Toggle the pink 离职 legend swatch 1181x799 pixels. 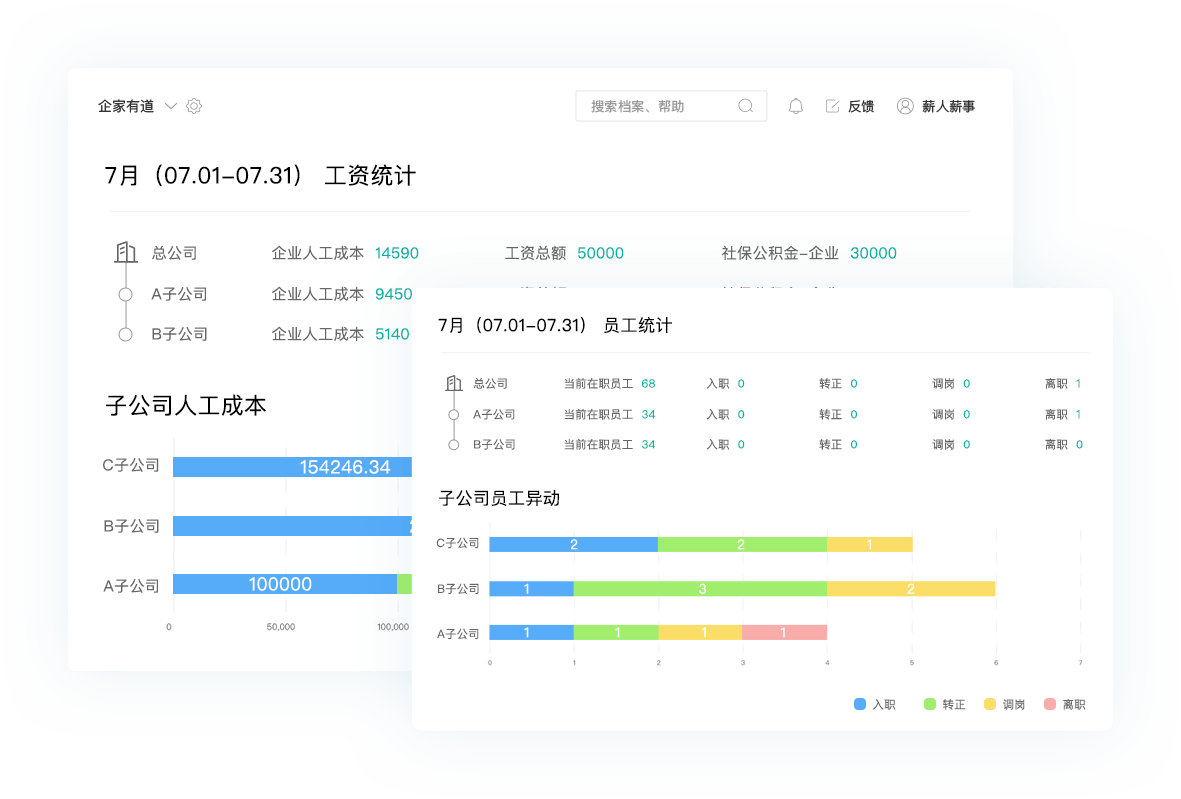1050,704
